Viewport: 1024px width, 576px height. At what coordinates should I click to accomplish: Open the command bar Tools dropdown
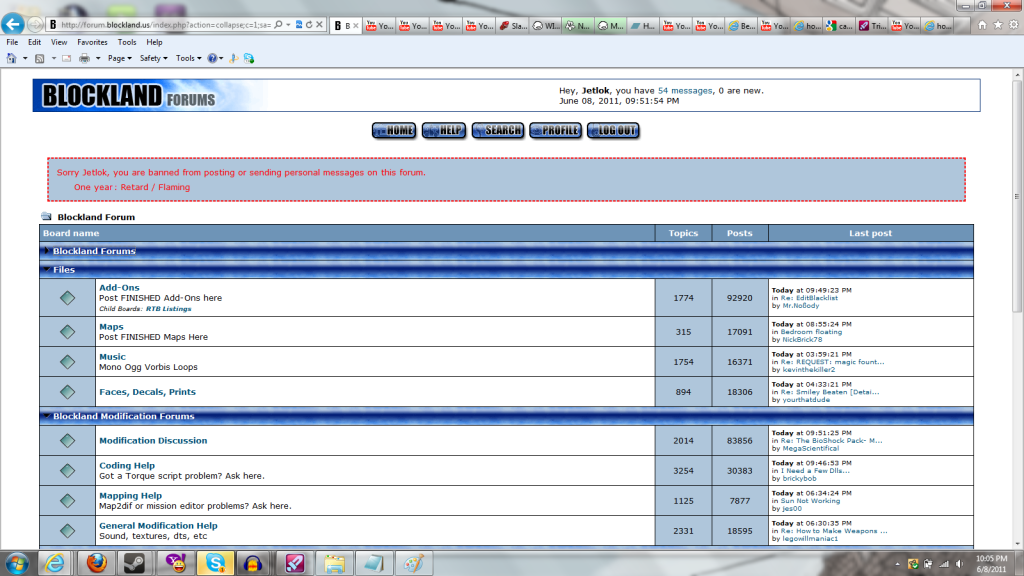click(x=189, y=58)
